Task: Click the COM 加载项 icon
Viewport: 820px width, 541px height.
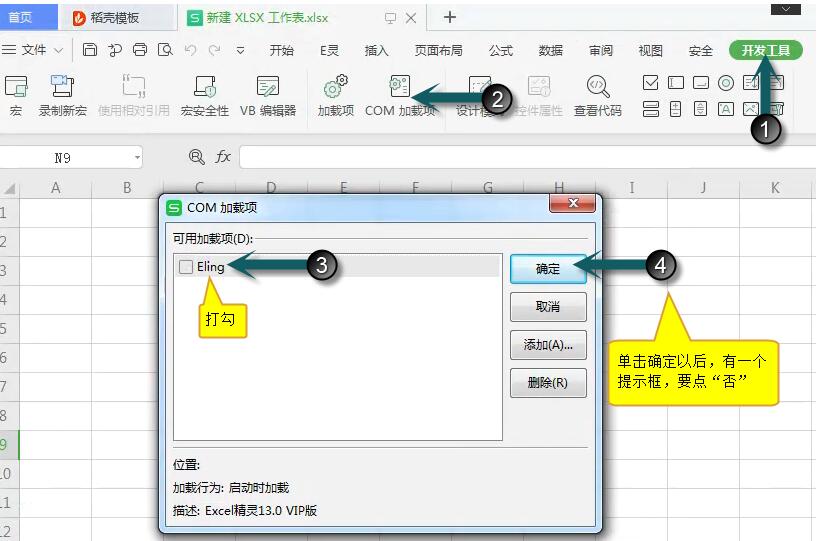Action: [400, 88]
